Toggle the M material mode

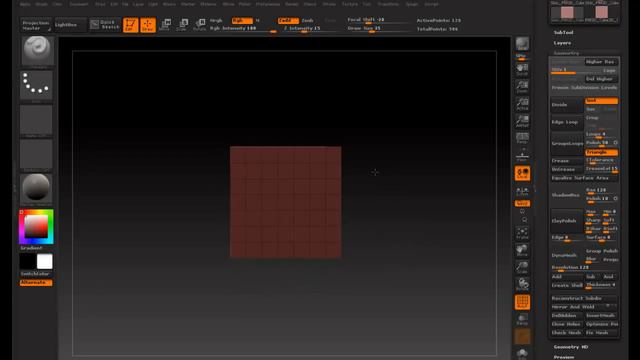[258, 20]
